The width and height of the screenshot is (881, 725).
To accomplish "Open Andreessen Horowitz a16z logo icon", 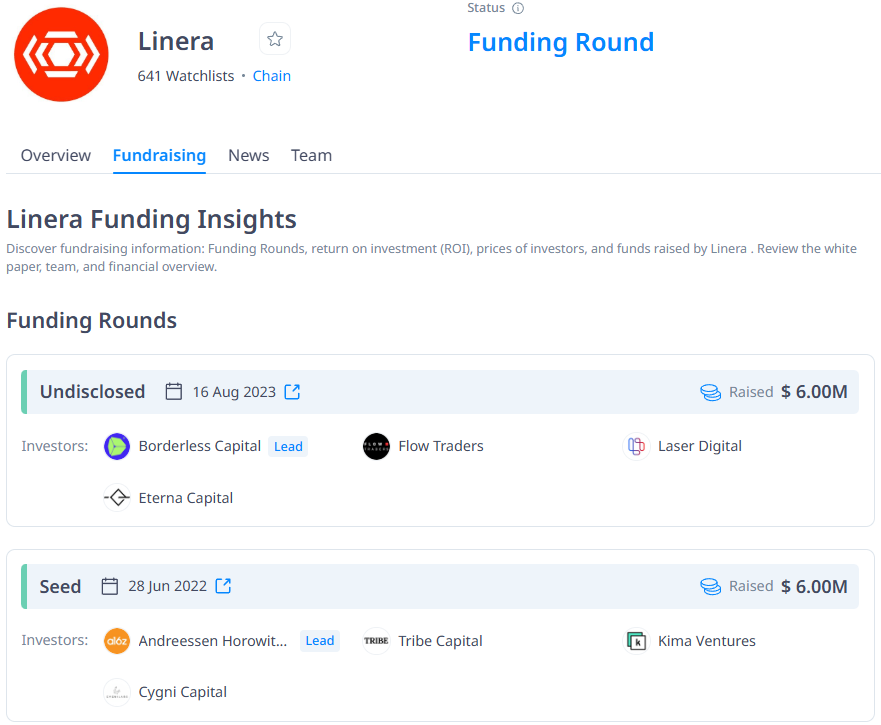I will (117, 641).
